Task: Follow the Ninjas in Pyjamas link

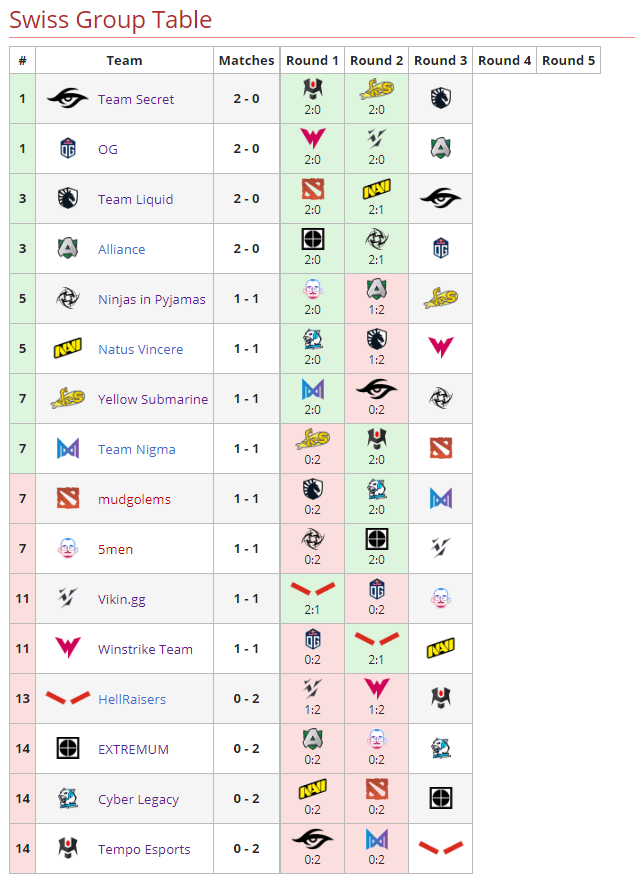Action: click(x=151, y=299)
